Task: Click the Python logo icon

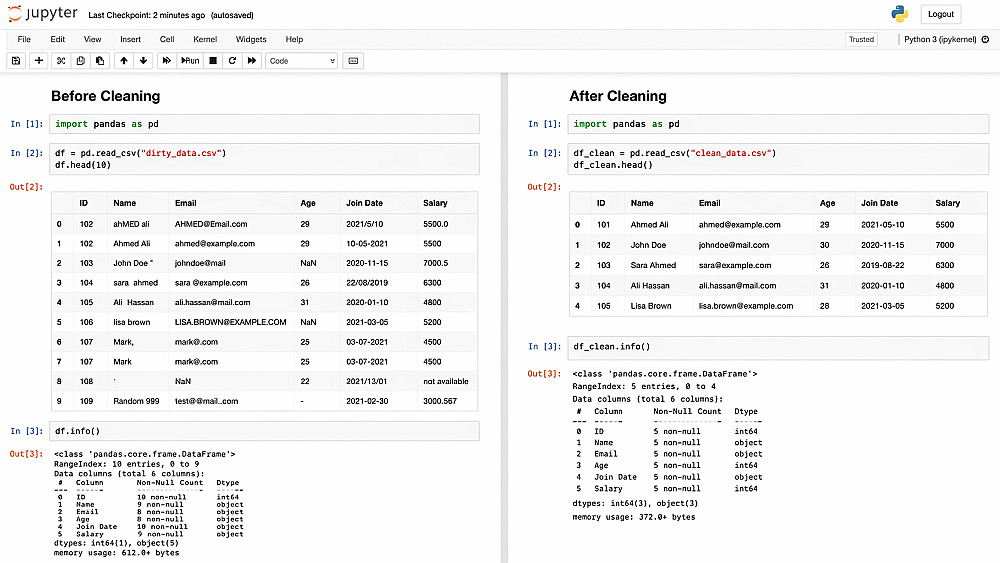Action: [899, 14]
